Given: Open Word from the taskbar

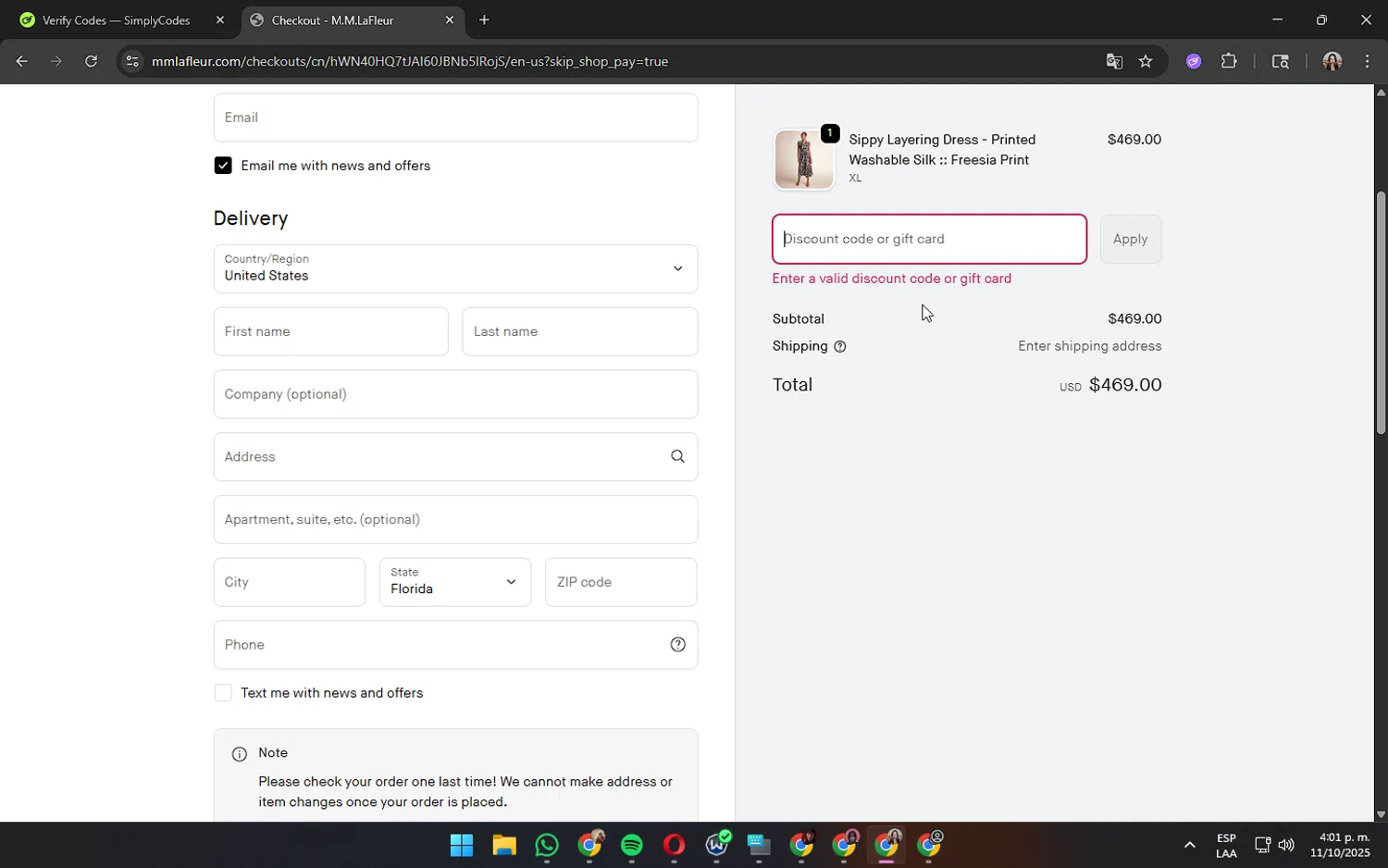Looking at the screenshot, I should coord(717,845).
